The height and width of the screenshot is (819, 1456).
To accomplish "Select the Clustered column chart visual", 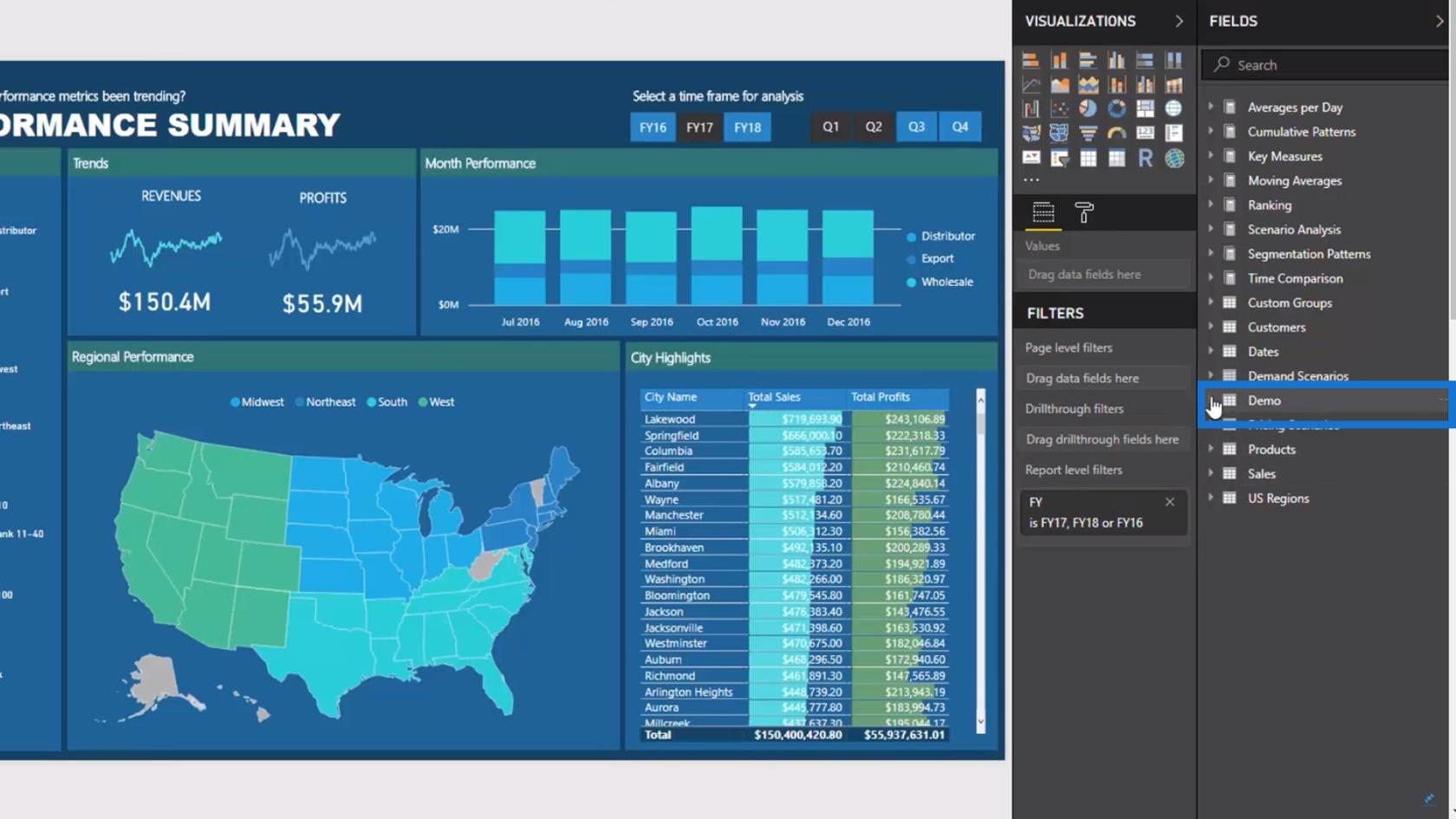I will 1116,60.
